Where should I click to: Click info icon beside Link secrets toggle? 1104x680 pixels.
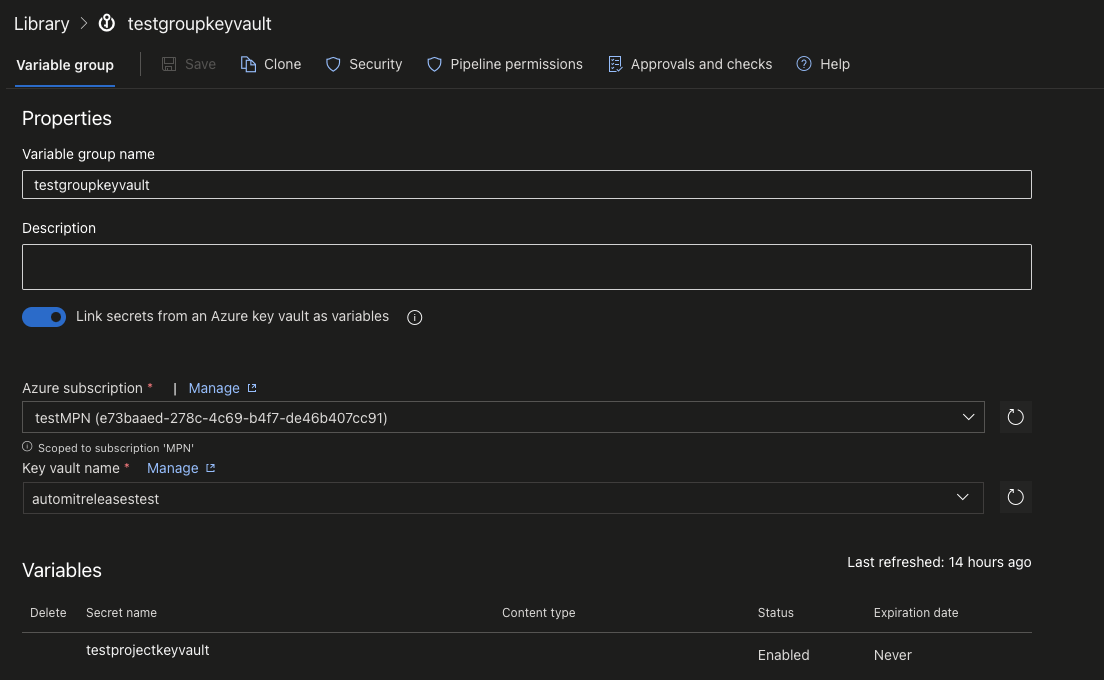tap(415, 318)
